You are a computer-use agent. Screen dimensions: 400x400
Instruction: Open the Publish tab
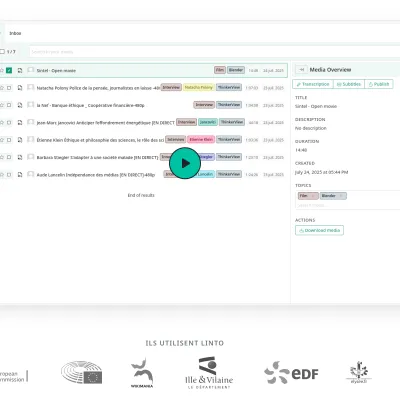pyautogui.click(x=379, y=84)
